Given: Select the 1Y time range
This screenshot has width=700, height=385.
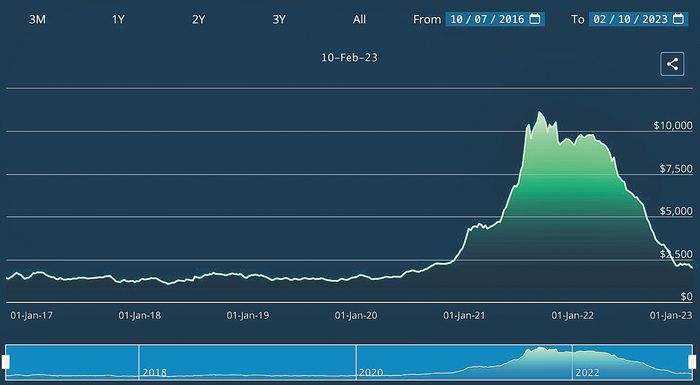Looking at the screenshot, I should click(118, 20).
